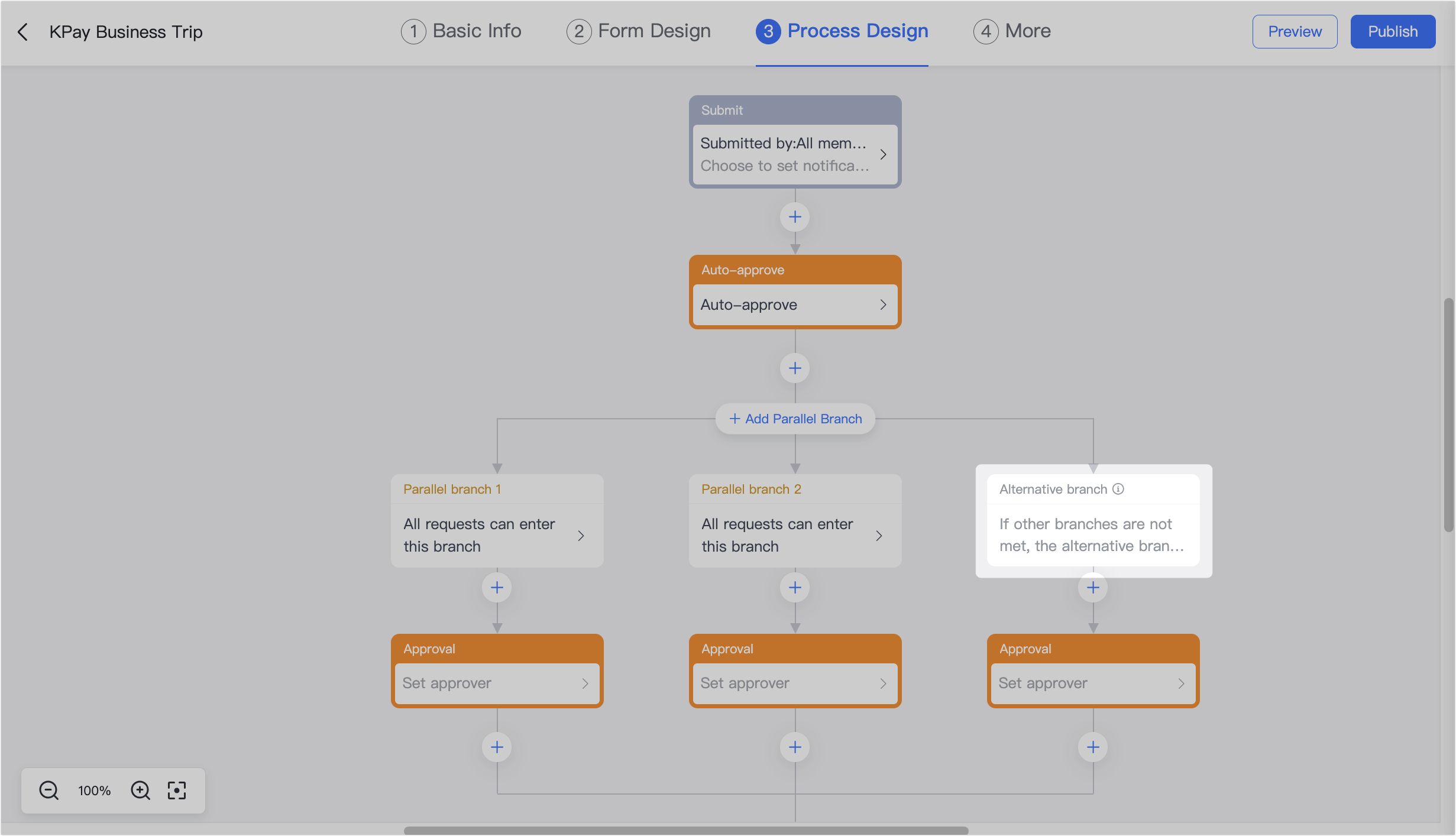This screenshot has height=836, width=1456.
Task: Add node after Alternative branch Approval
Action: pos(1093,747)
